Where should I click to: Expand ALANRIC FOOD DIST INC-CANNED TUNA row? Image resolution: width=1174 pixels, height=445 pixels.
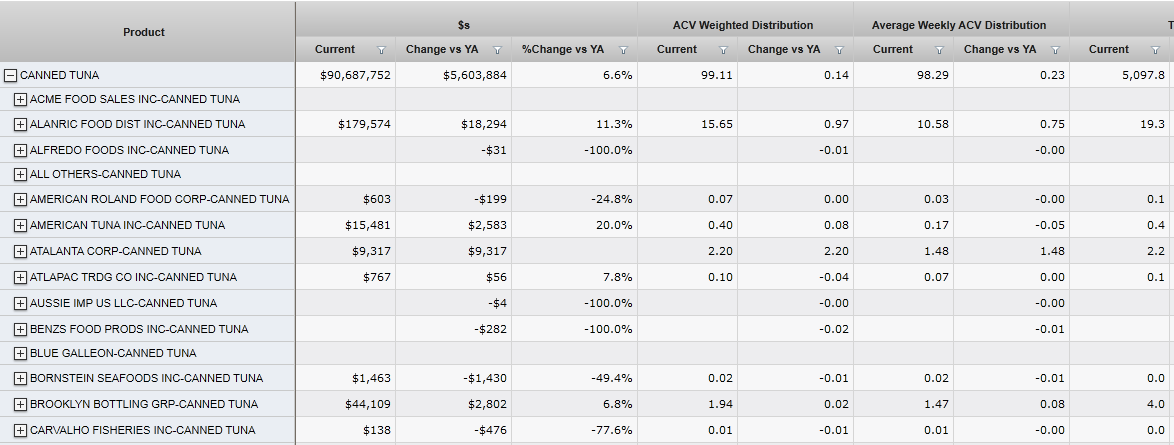20,124
